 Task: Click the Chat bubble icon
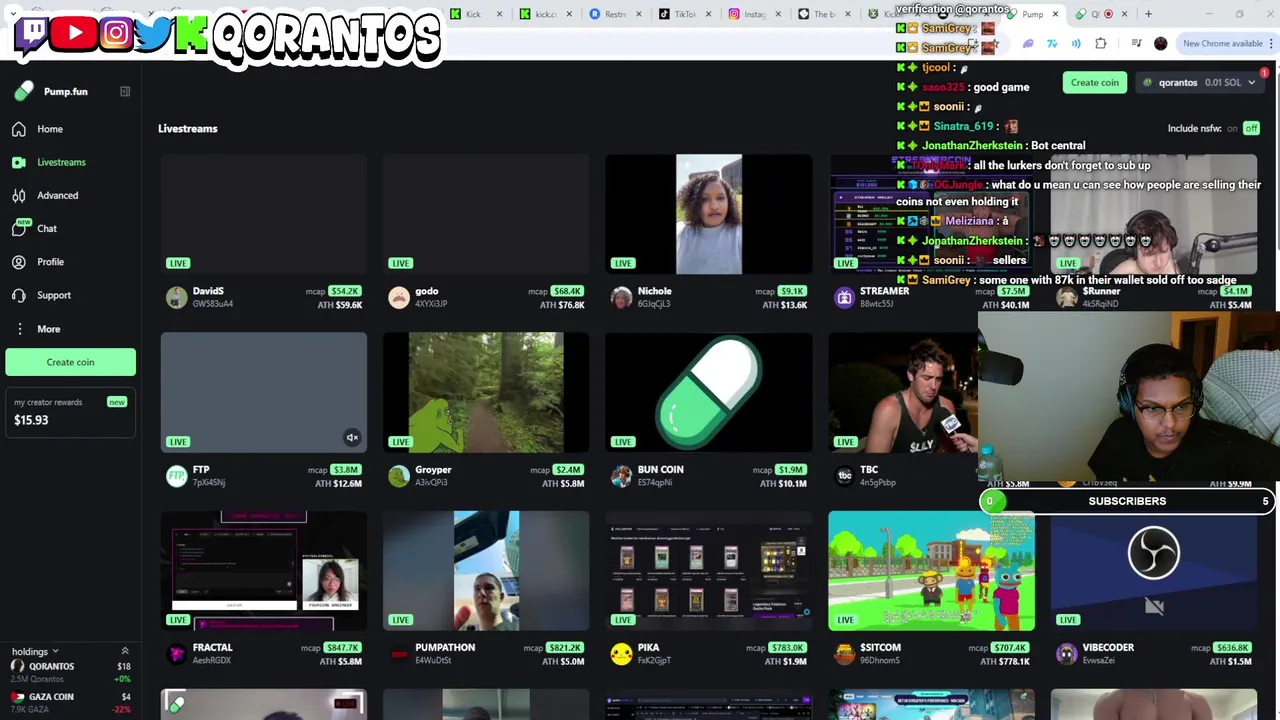click(x=19, y=228)
